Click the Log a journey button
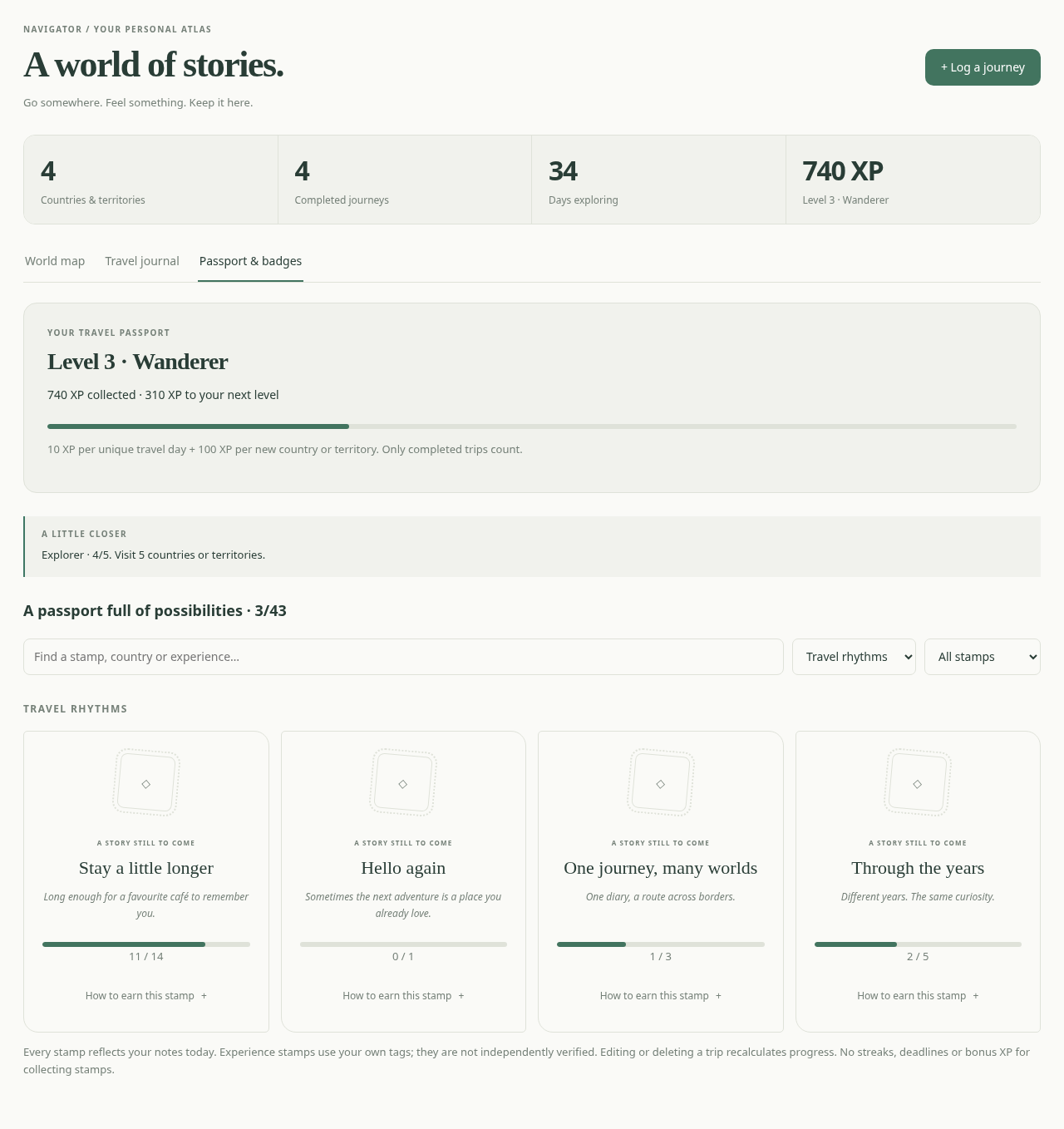Viewport: 1064px width, 1129px height. 983,67
